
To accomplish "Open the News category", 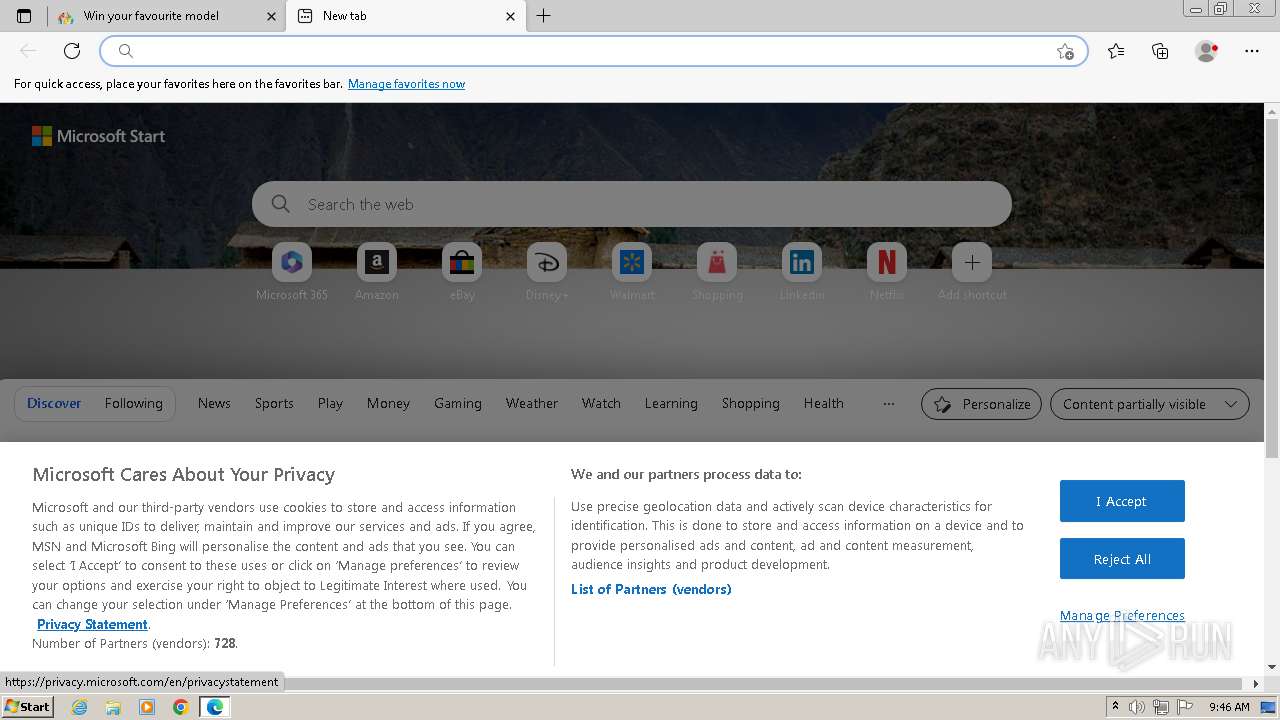I will [214, 403].
